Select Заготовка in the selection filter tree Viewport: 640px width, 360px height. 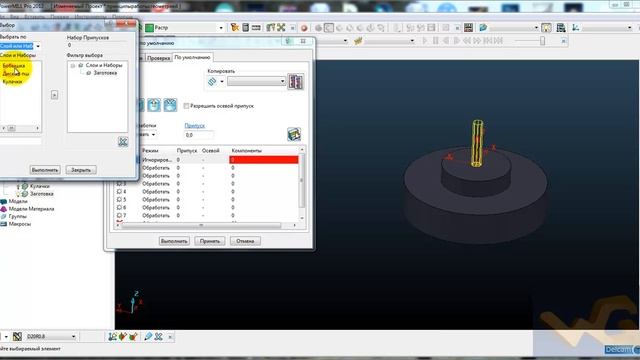coord(105,73)
